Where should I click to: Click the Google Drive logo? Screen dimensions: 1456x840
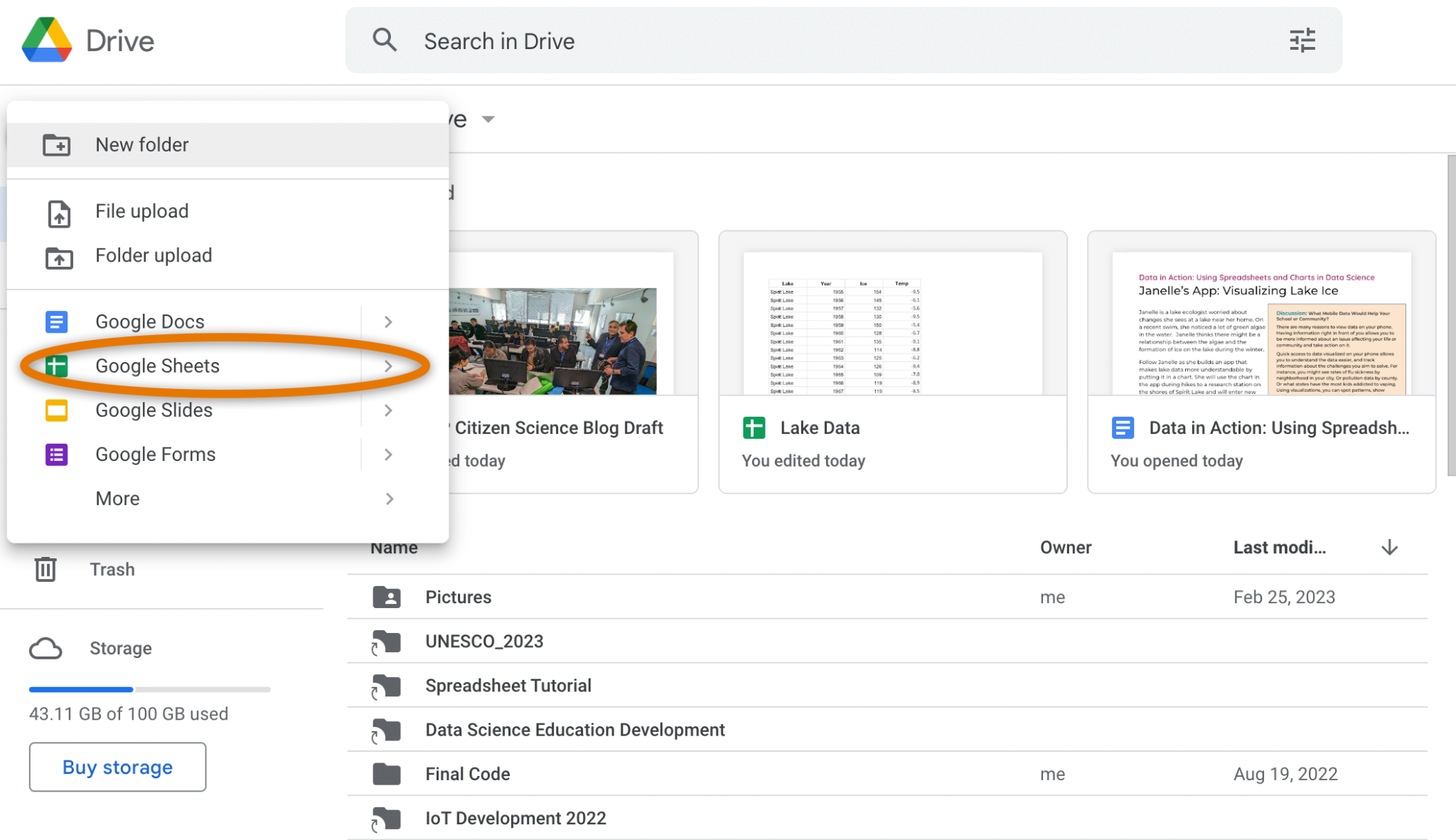(47, 40)
